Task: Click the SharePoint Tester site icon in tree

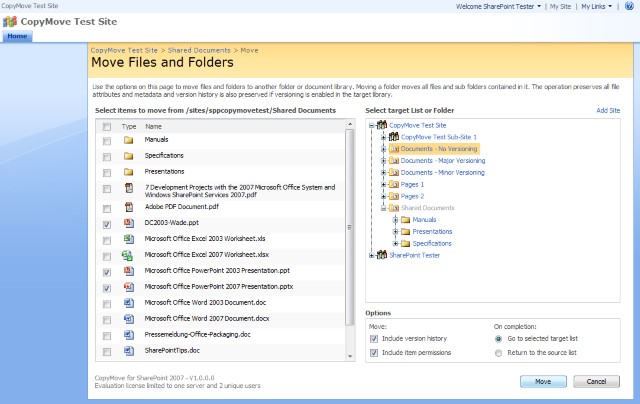Action: [381, 255]
